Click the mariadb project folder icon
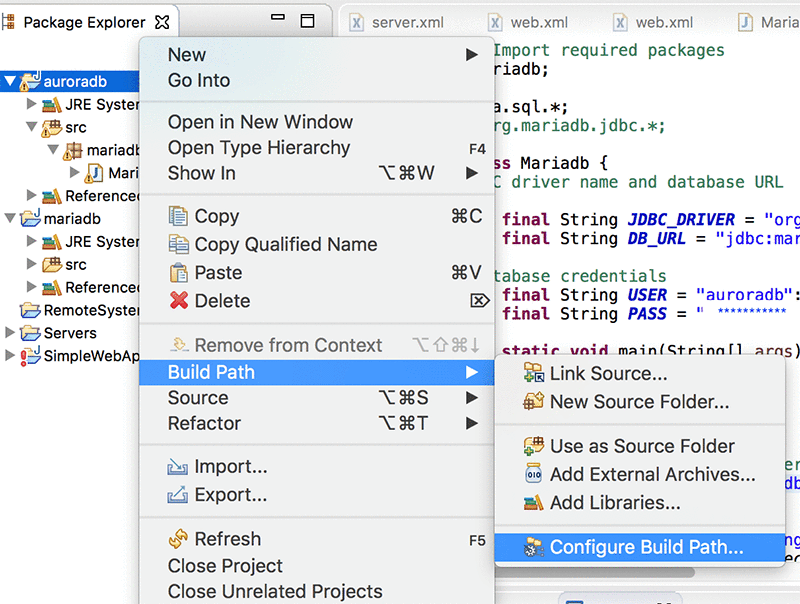800x604 pixels. [31, 218]
